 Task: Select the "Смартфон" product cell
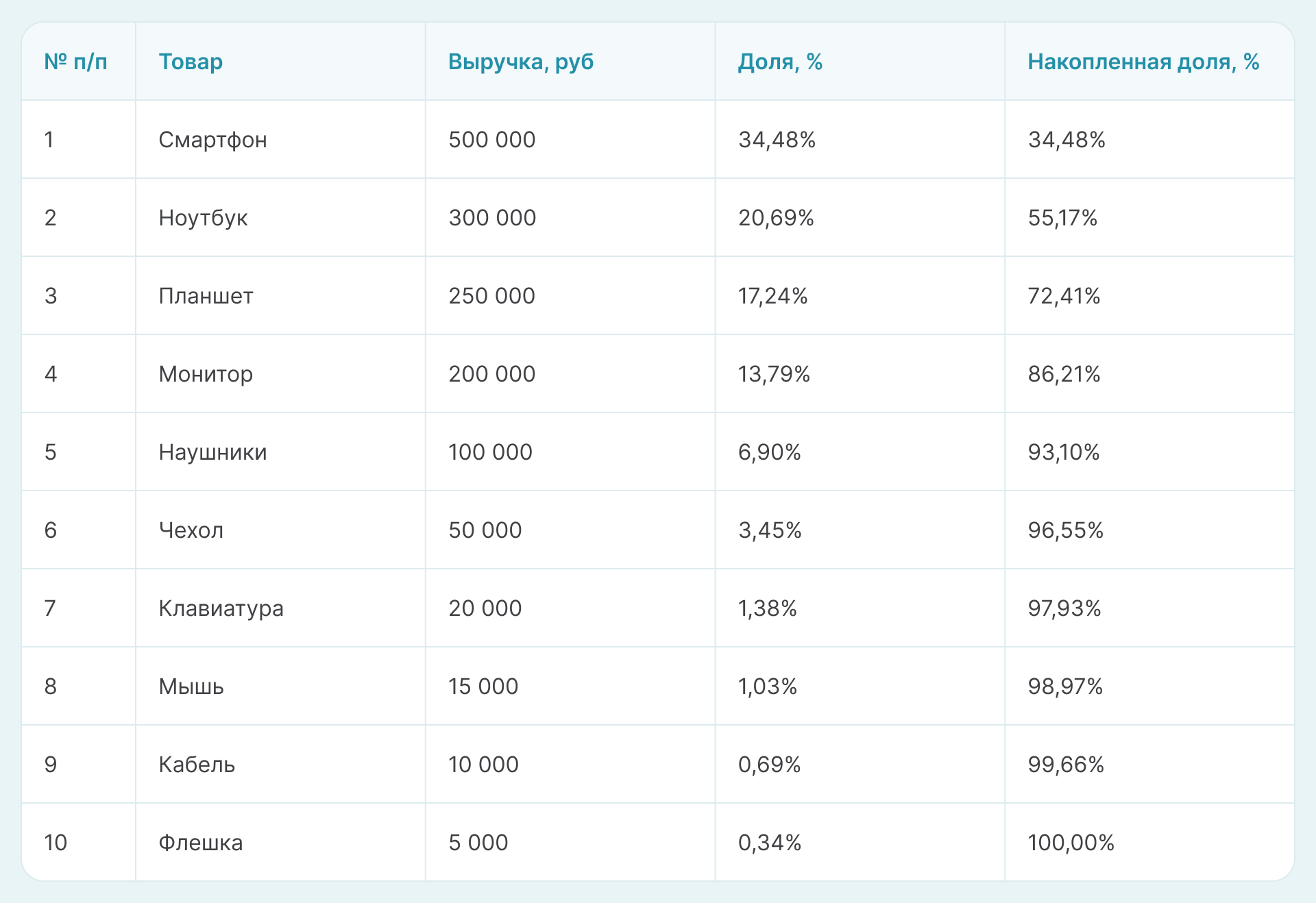tap(212, 140)
